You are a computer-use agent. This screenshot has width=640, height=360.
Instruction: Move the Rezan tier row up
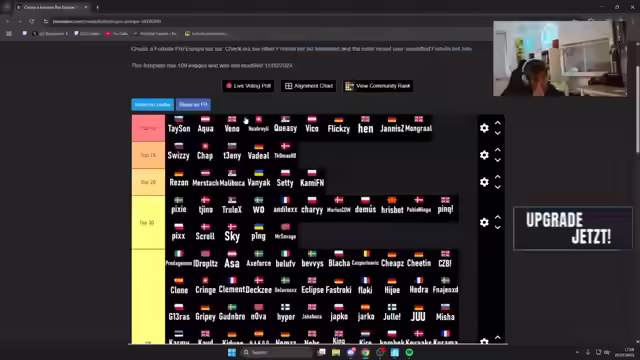[498, 177]
